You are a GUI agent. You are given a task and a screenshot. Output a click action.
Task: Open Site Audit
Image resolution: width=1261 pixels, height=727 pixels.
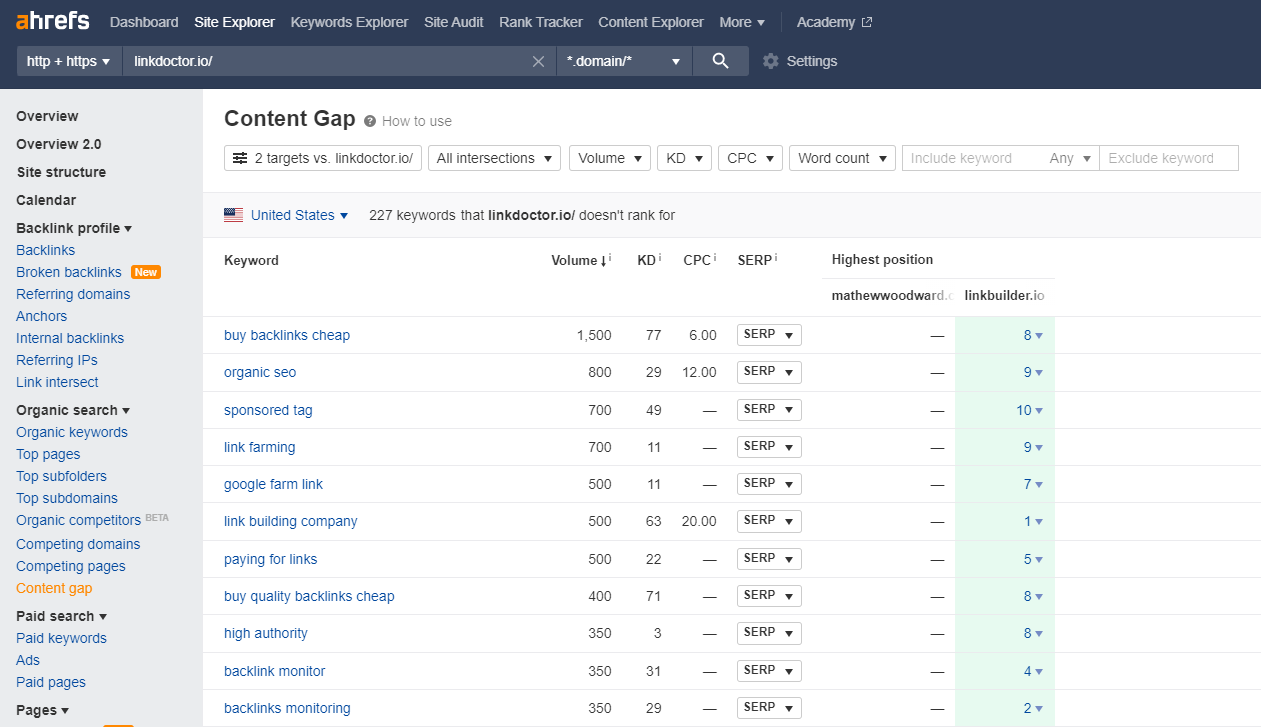tap(454, 22)
